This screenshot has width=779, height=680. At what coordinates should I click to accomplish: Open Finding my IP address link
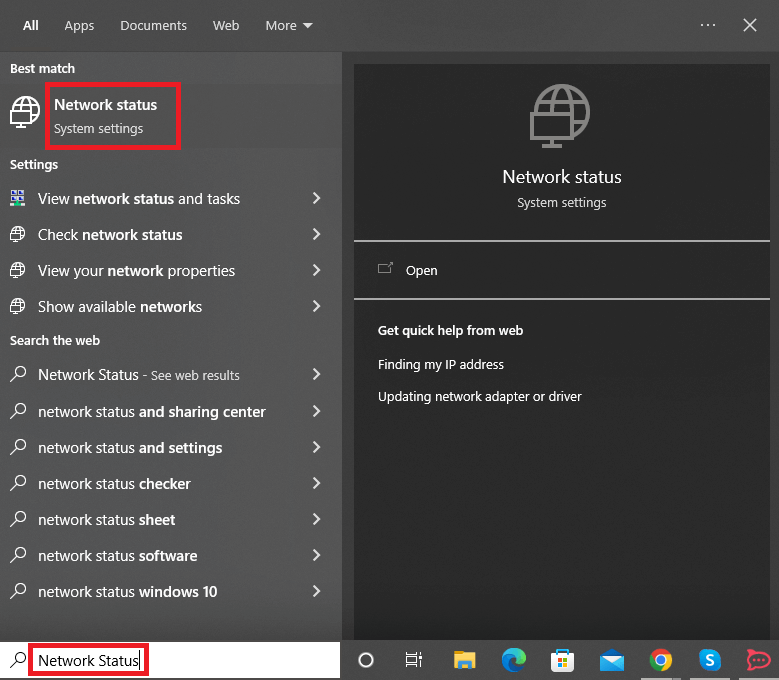441,365
